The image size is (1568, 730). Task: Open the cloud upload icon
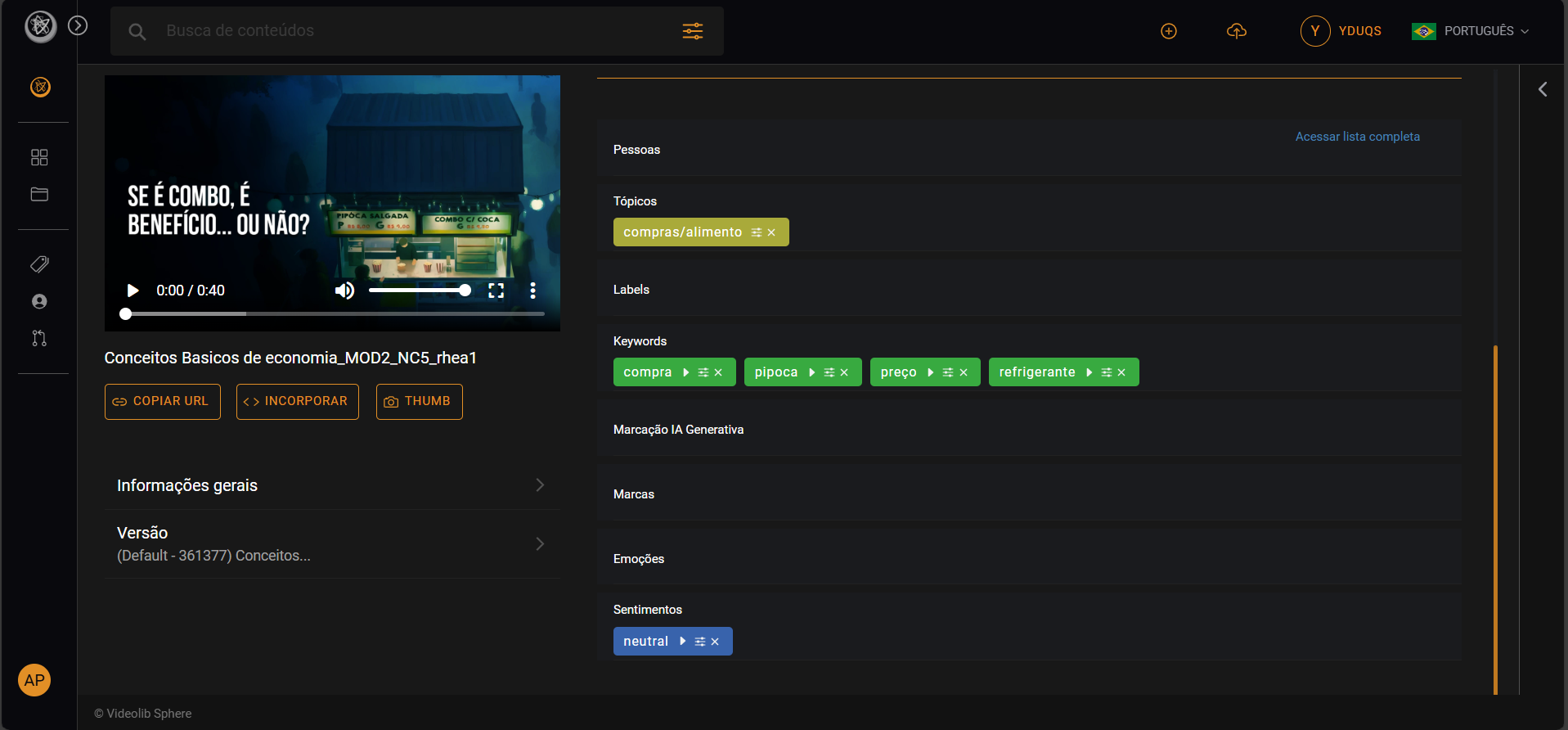click(x=1237, y=31)
